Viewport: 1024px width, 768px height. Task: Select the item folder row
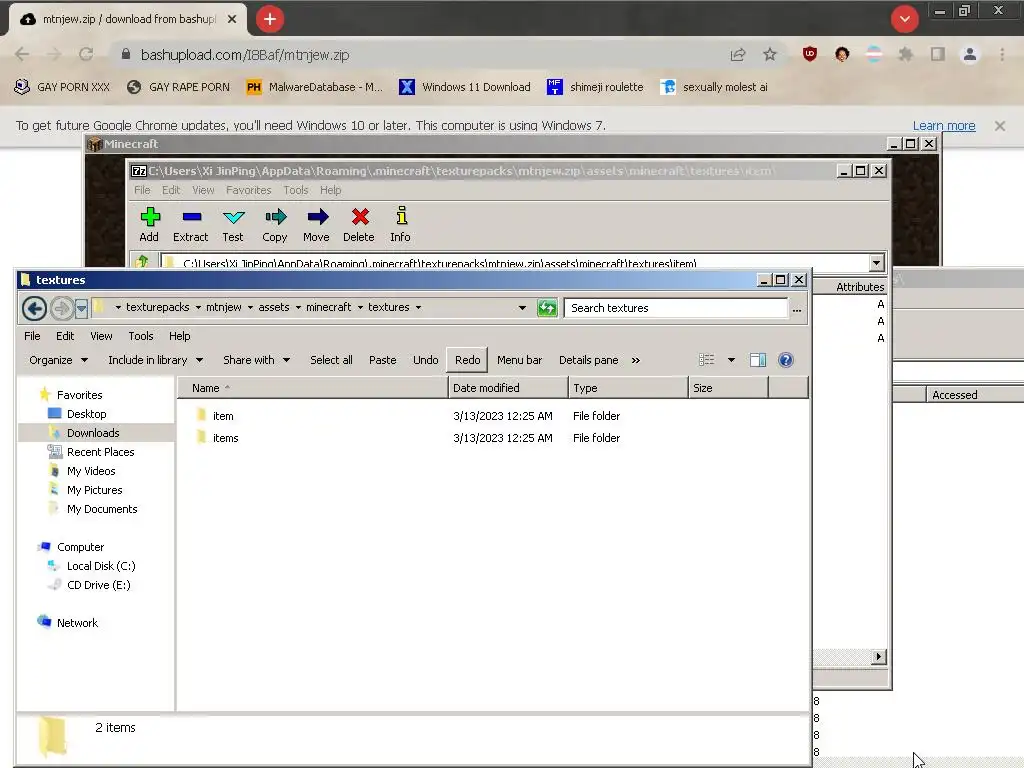(492, 416)
